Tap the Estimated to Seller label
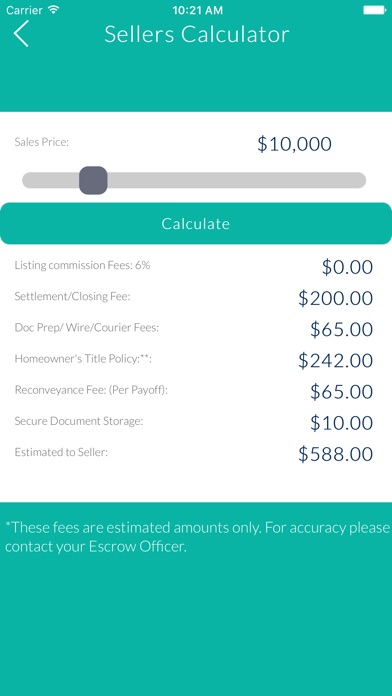Viewport: 392px width, 696px height. coord(61,452)
